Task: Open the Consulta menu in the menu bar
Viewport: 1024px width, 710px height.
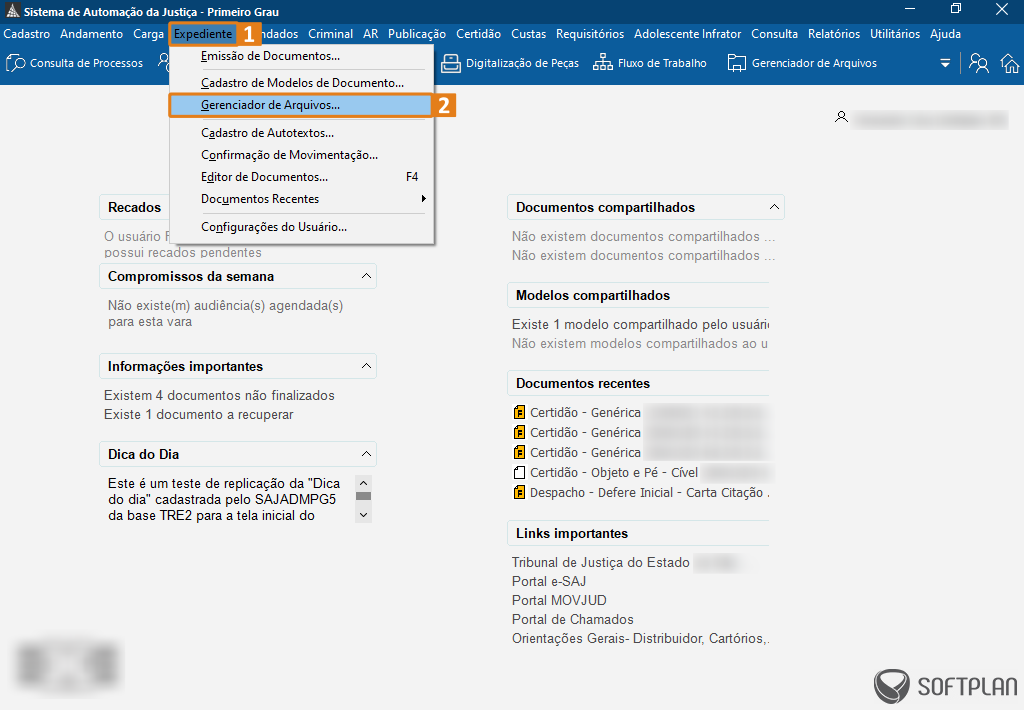Action: [775, 34]
